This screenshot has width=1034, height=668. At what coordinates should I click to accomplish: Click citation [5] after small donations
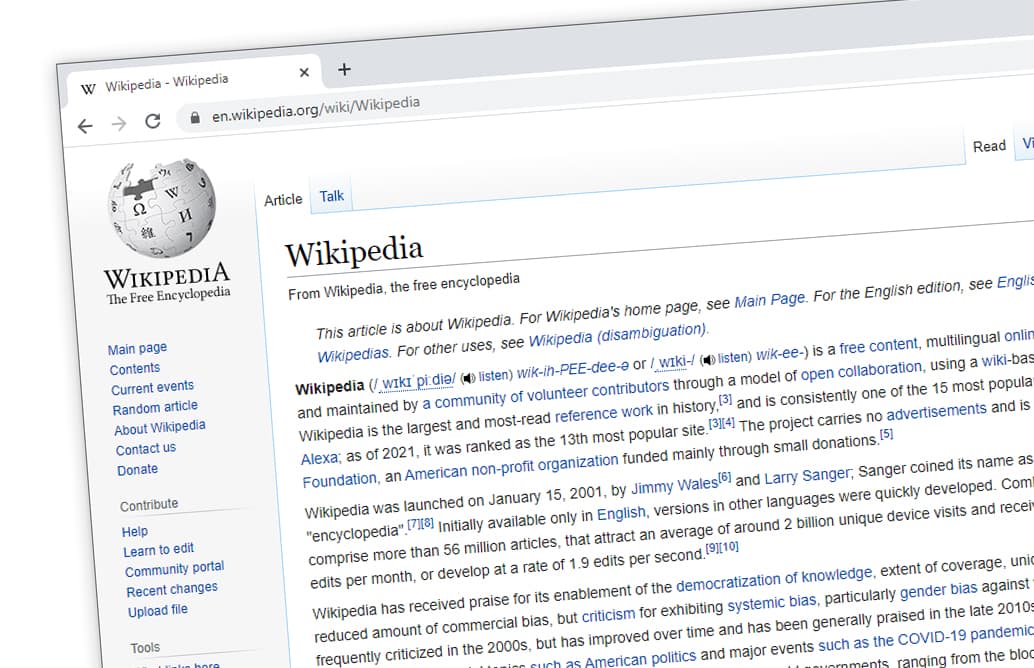click(x=886, y=433)
